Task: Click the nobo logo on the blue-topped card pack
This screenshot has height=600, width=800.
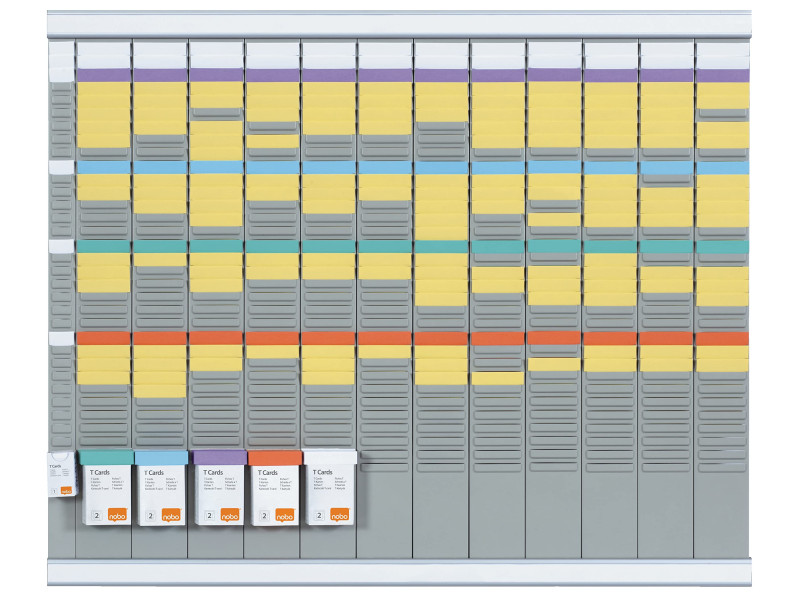Action: pos(171,515)
